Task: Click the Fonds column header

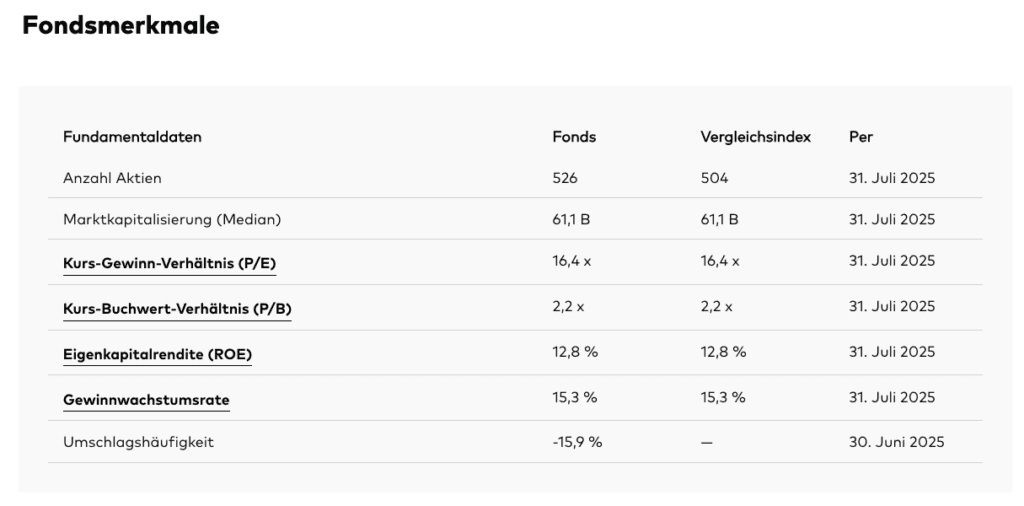Action: 574,137
